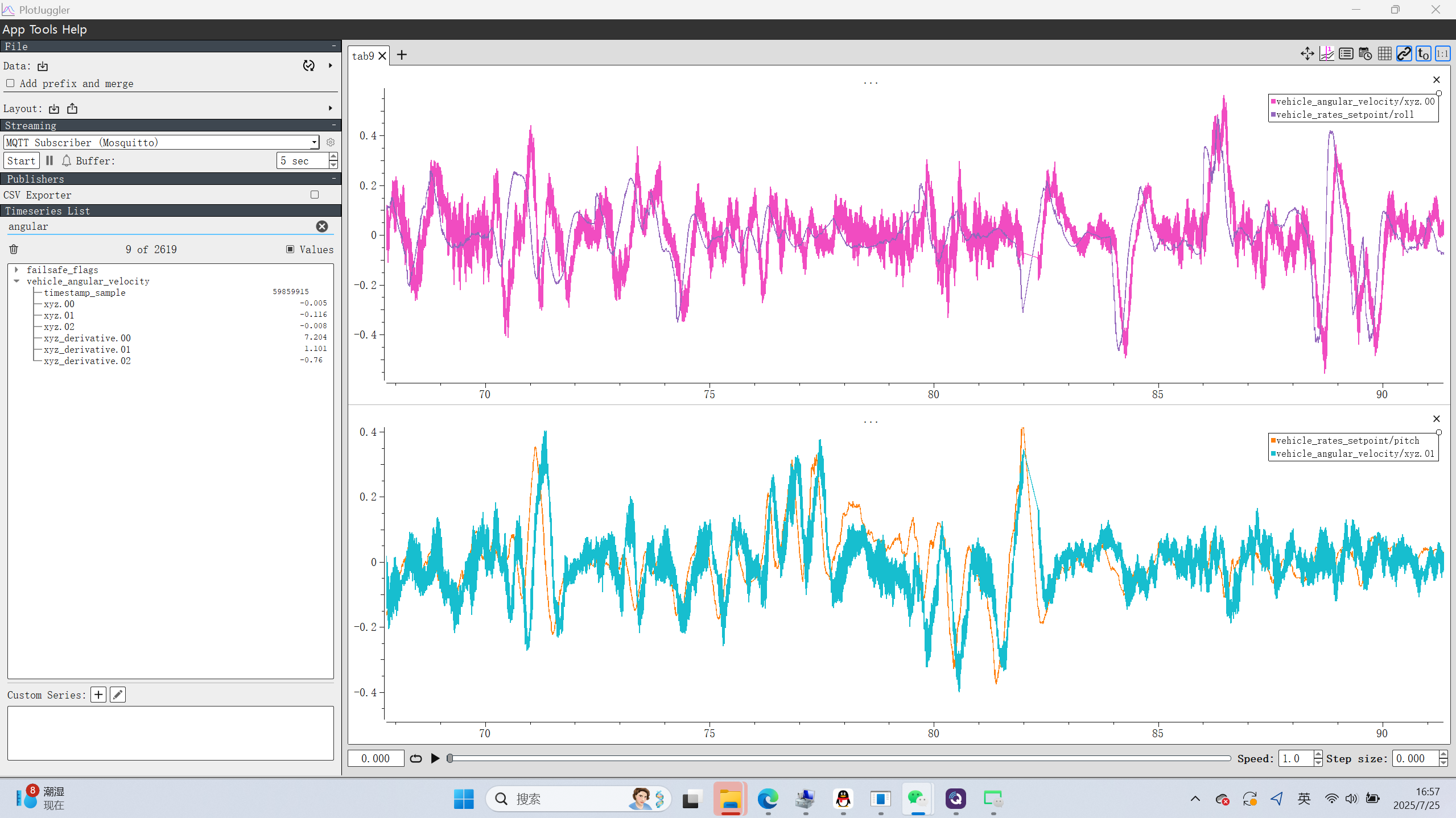Click the streaming pause icon
The height and width of the screenshot is (818, 1456).
[50, 160]
